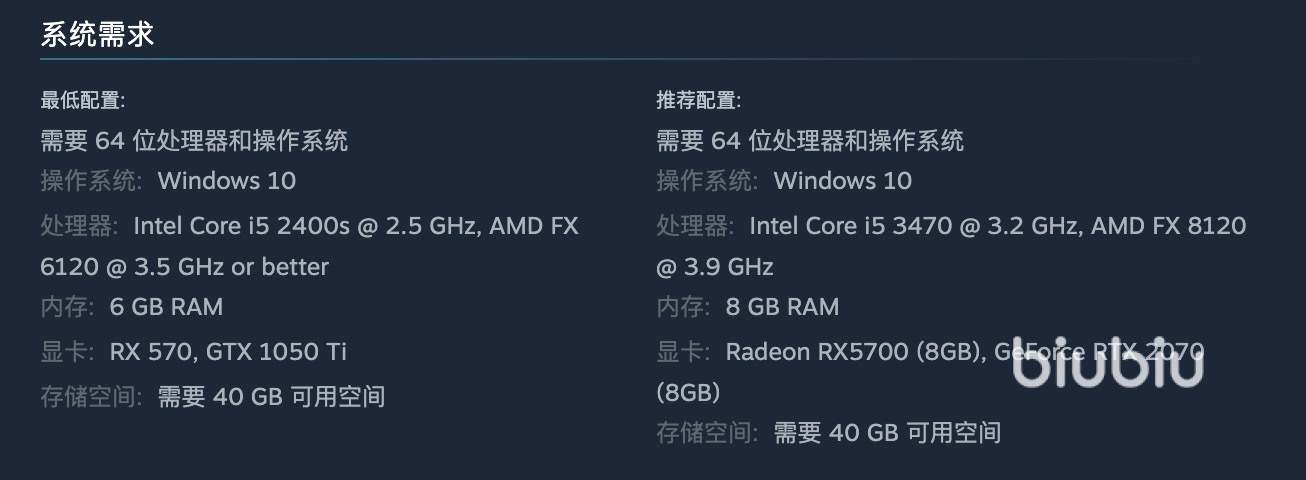The image size is (1306, 480).
Task: Select the 推荐配置 column label
Action: pyautogui.click(x=698, y=100)
